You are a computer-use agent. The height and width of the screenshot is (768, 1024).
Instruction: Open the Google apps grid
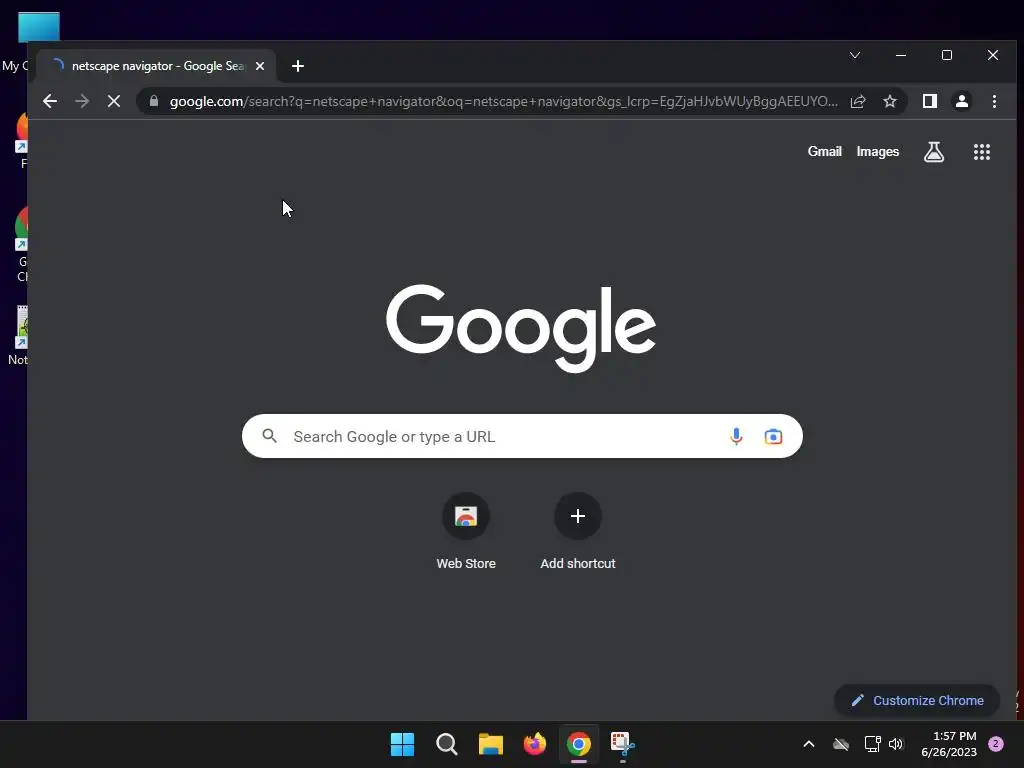click(x=982, y=152)
